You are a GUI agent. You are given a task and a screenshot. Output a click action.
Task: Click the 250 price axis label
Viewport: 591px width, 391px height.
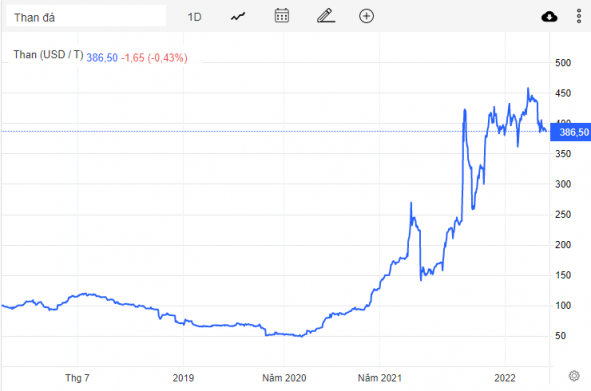coord(563,215)
